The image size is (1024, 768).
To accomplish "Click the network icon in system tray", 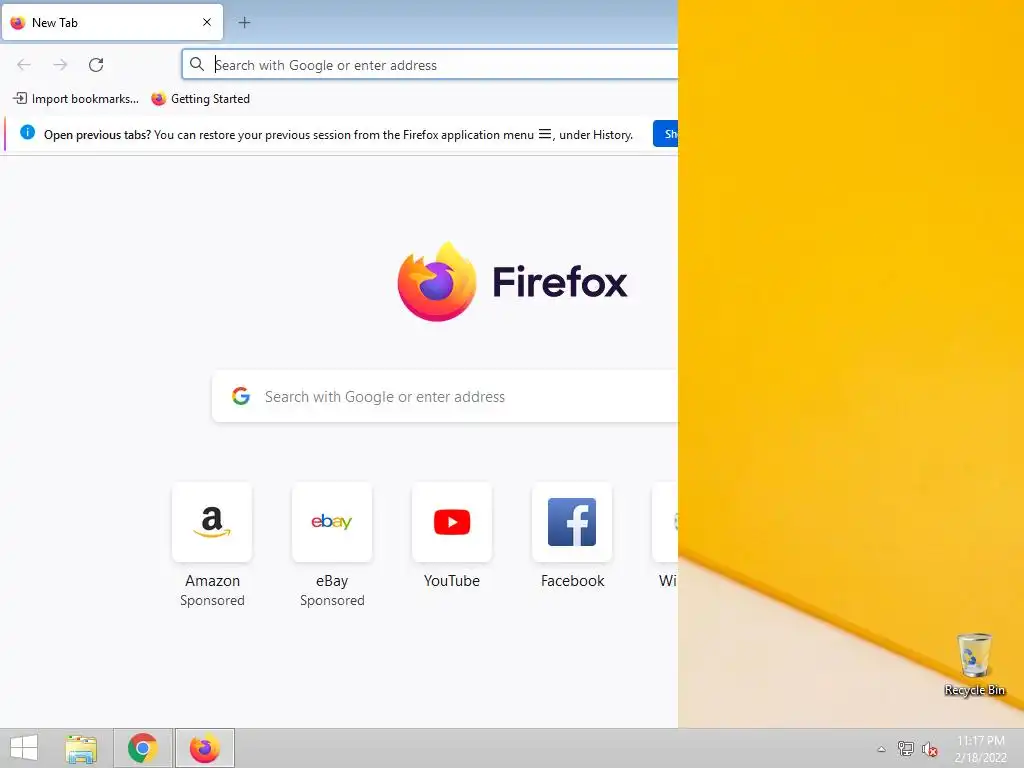I will click(905, 748).
